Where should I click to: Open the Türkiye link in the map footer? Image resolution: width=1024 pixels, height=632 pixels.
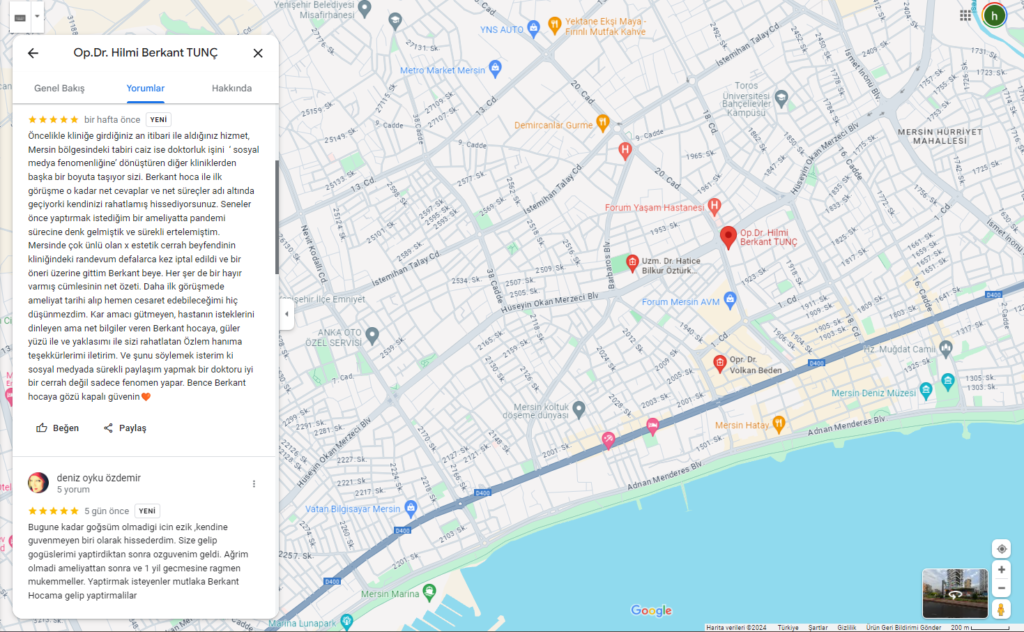point(788,627)
